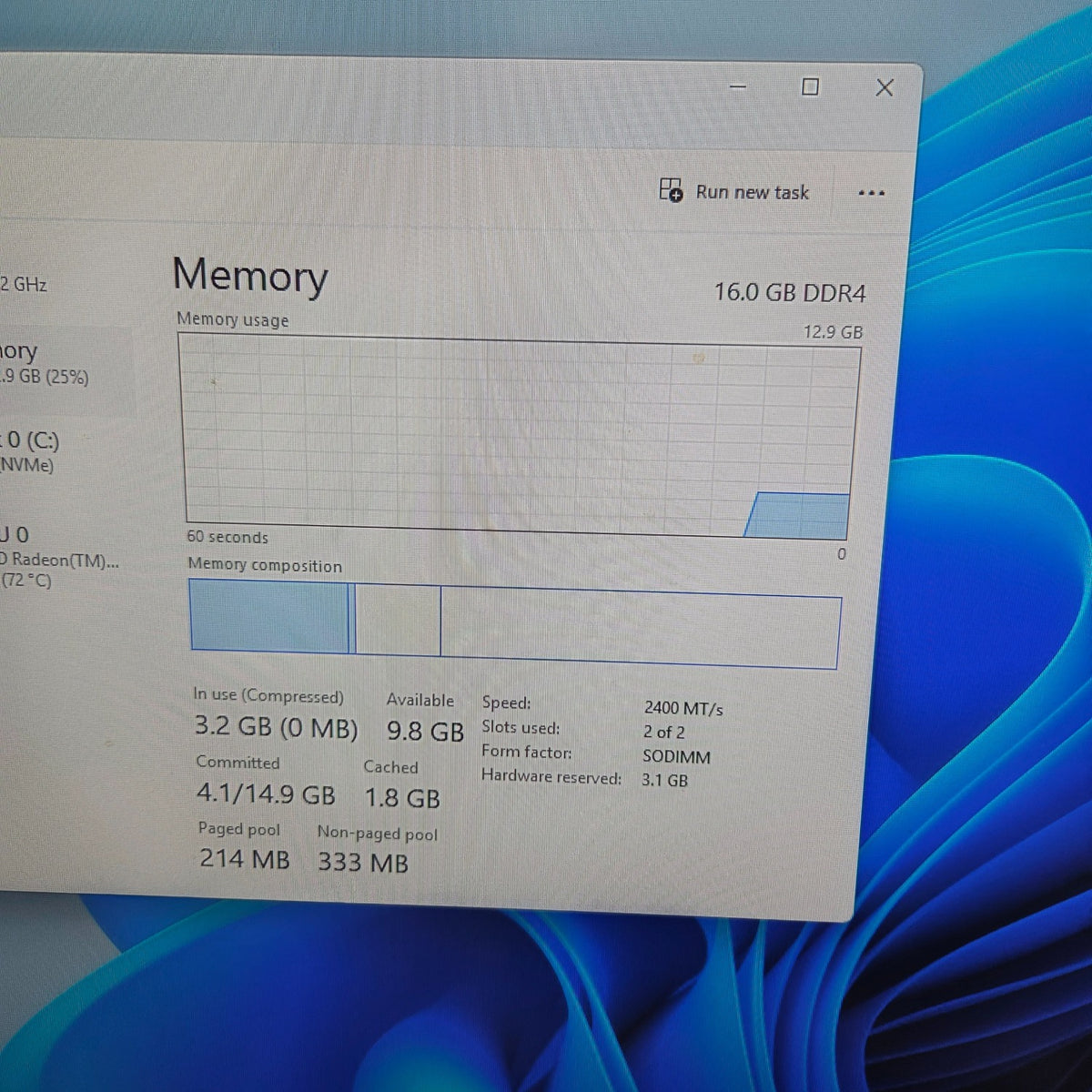Click the Memory heading title

coord(250,275)
